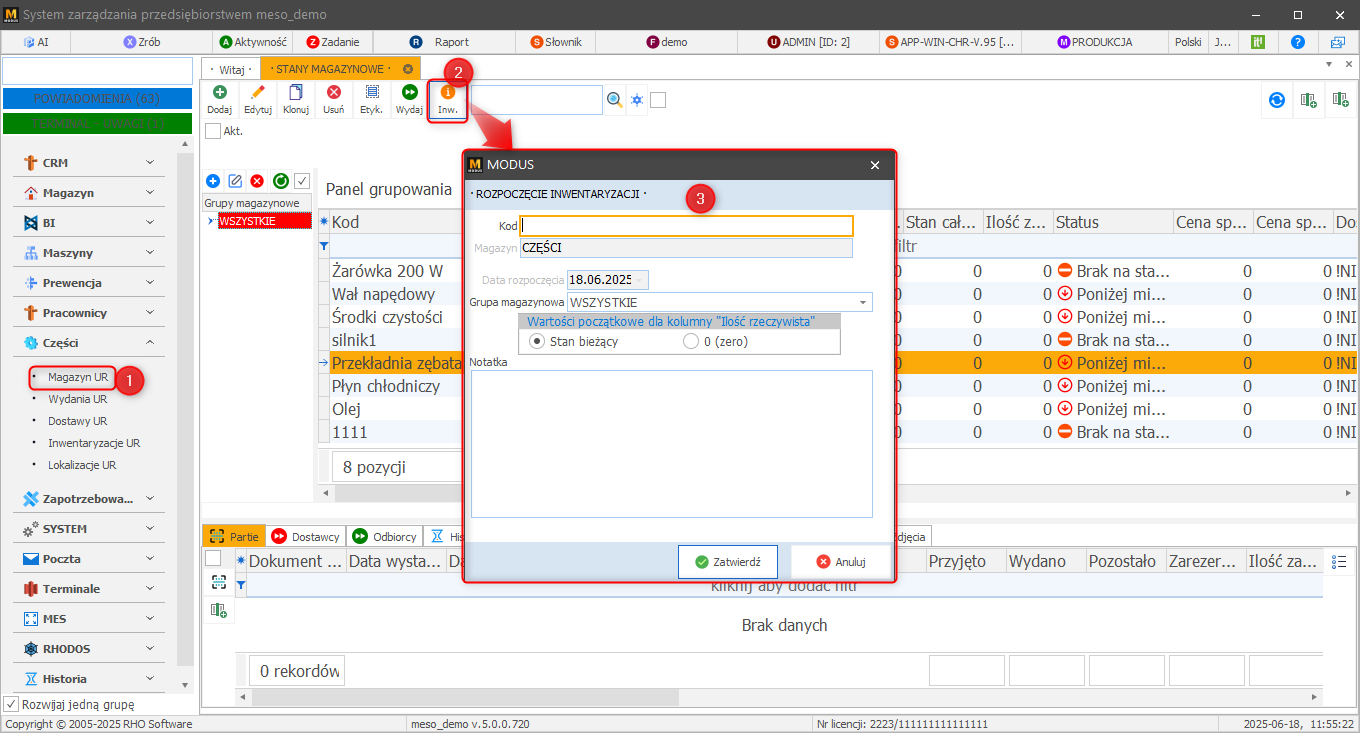Screen dimensions: 1360x733
Task: Click the Edytuj pencil icon
Action: point(258,93)
